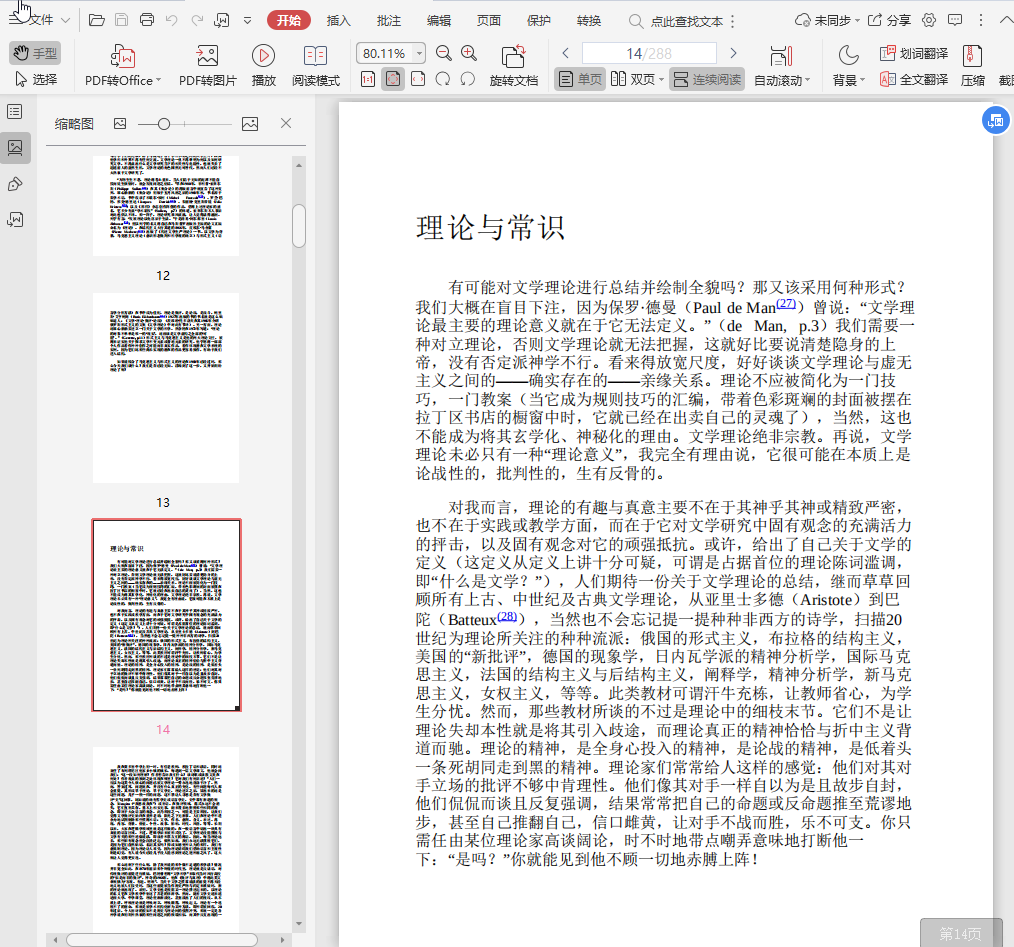Open the 批注 annotation tab
1014x947 pixels.
[x=389, y=20]
